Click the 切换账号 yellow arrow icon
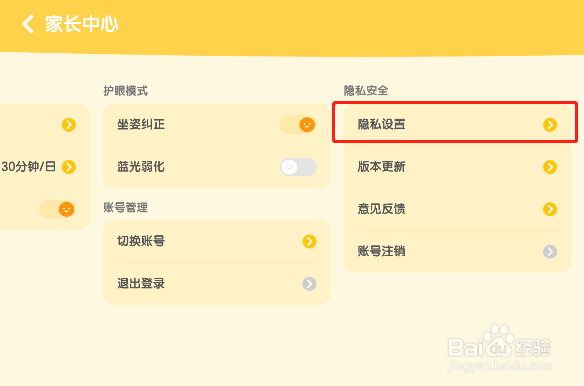This screenshot has width=584, height=386. (309, 241)
